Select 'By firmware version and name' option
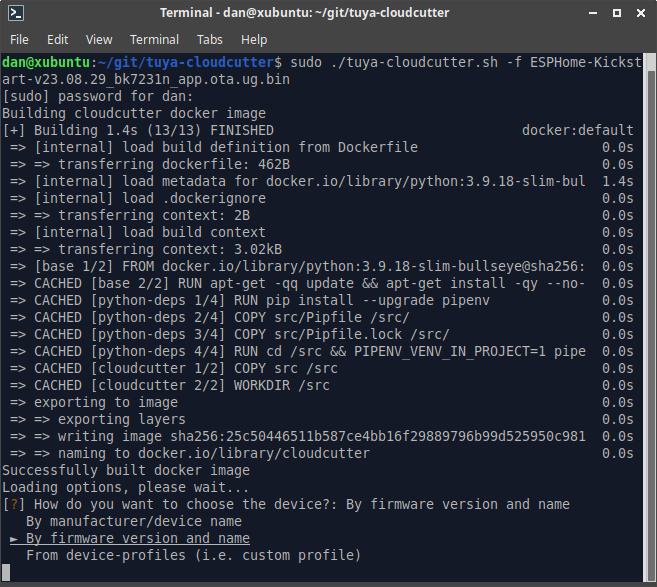The image size is (657, 587). 137,538
